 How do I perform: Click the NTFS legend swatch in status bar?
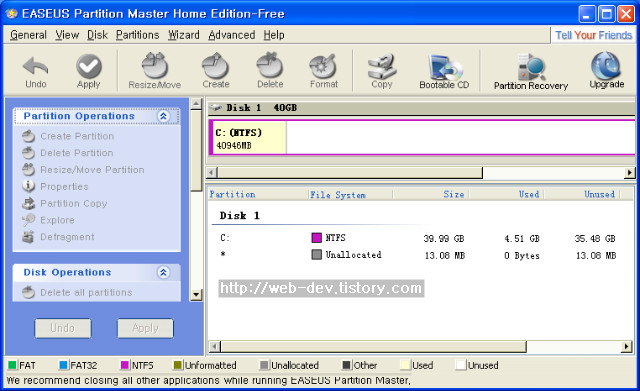pyautogui.click(x=124, y=365)
